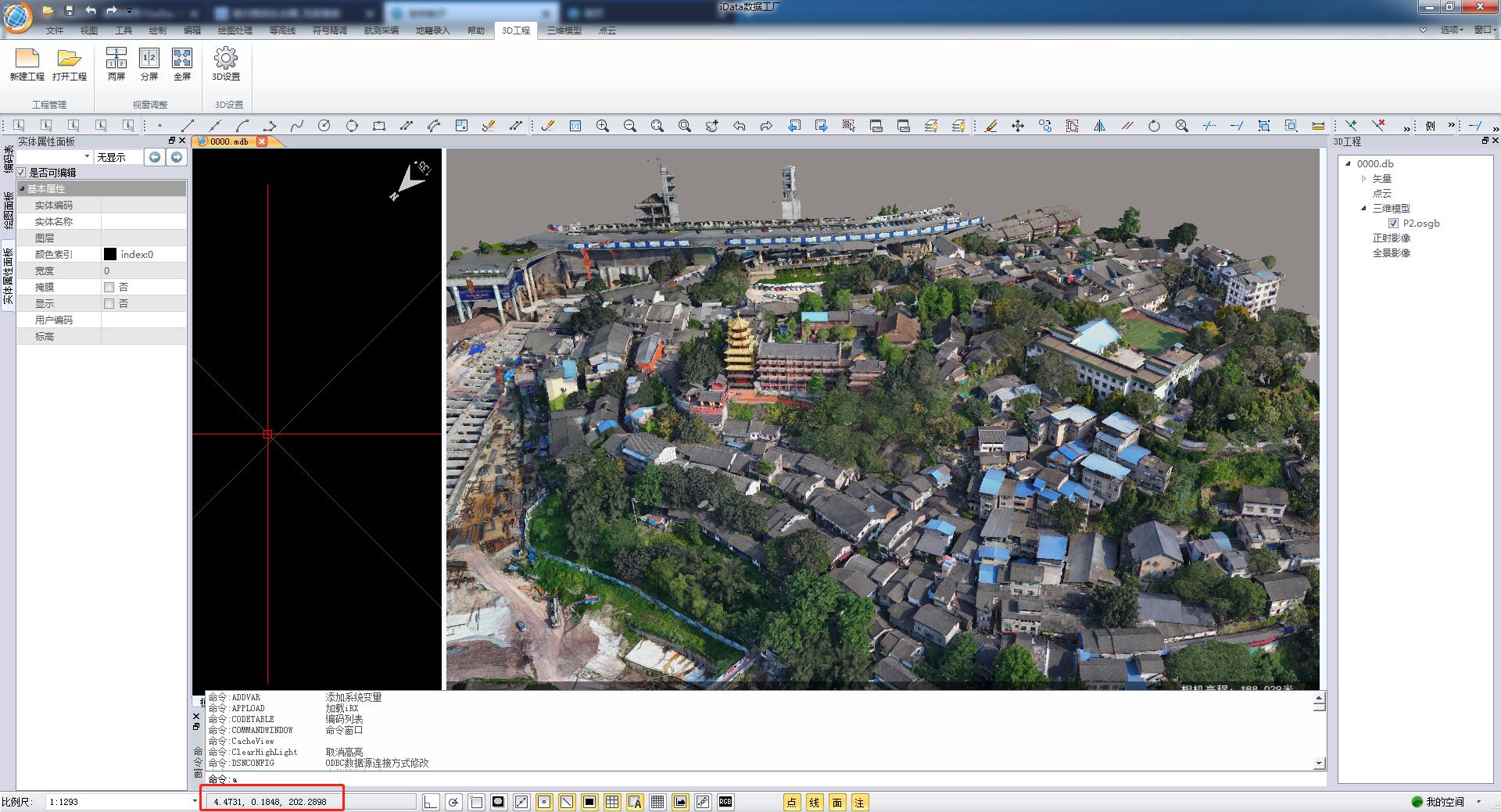Viewport: 1501px width, 812px height.
Task: Open the 三维模型 ribbon tab
Action: [564, 30]
